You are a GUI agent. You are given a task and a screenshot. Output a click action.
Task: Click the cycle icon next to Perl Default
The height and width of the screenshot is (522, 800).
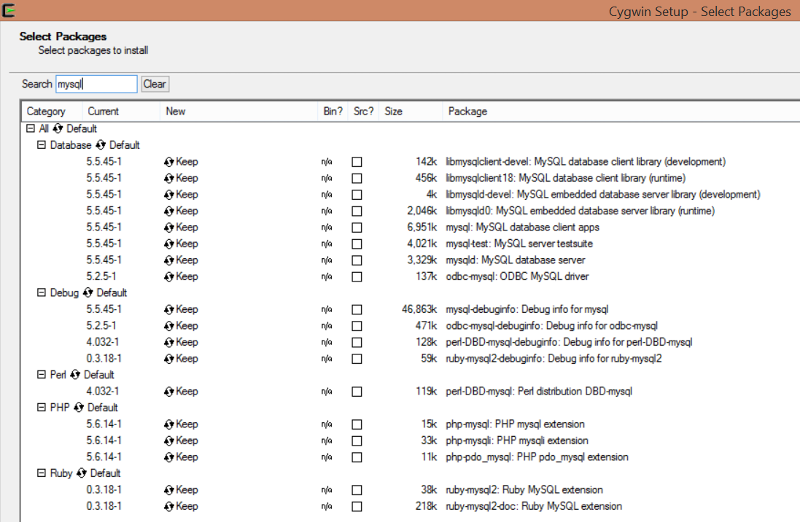click(x=74, y=375)
